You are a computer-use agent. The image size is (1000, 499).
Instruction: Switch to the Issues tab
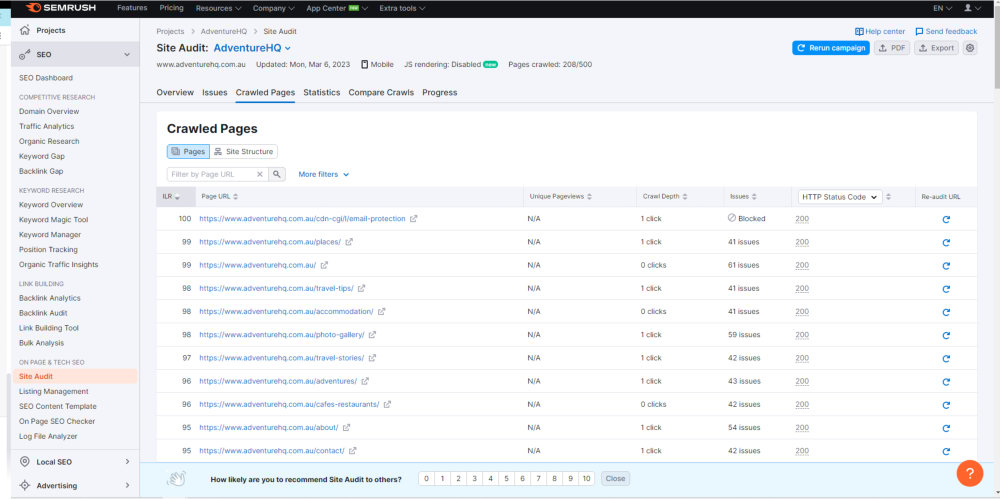point(215,93)
